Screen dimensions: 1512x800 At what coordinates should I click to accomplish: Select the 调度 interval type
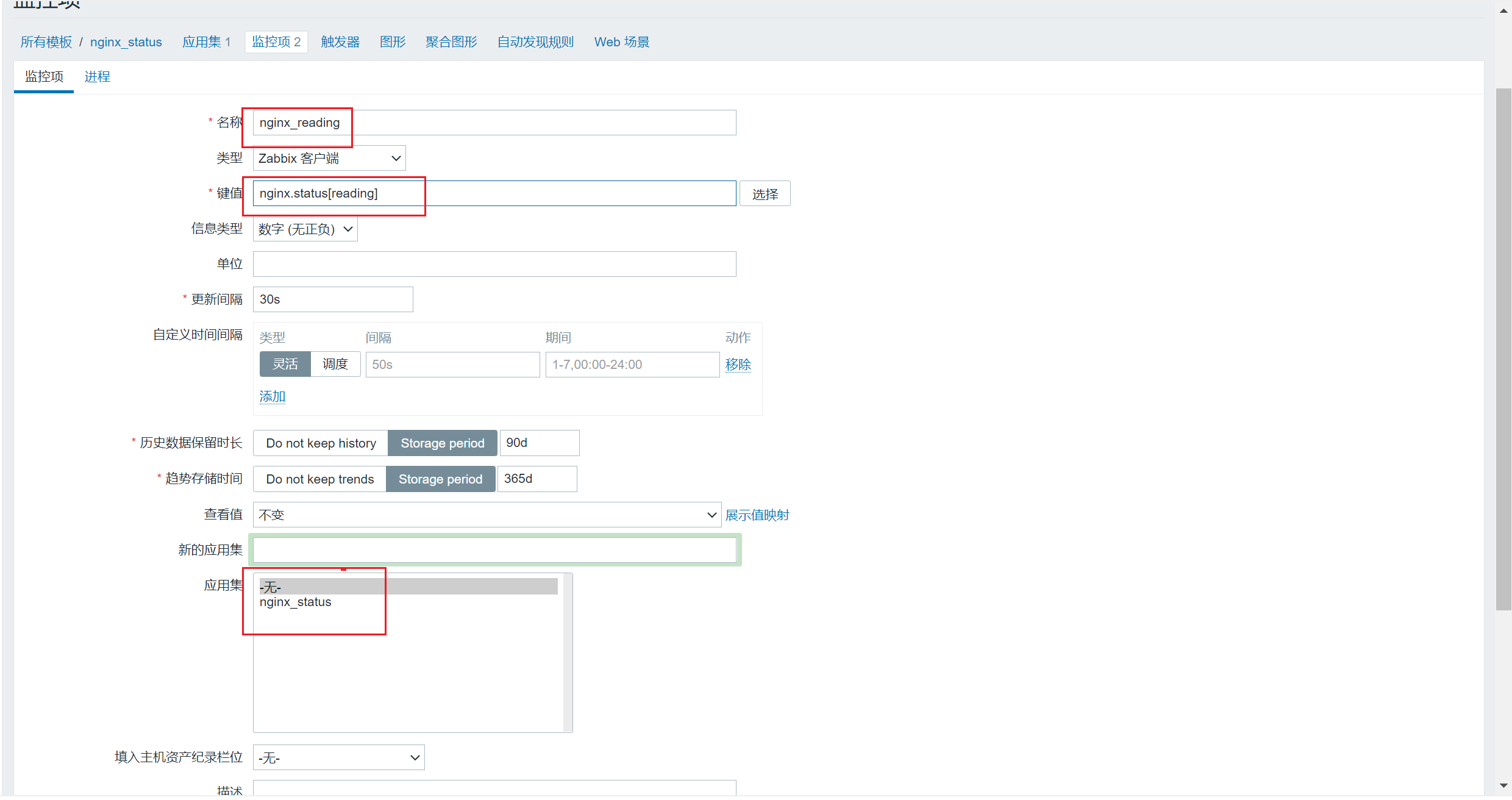point(335,364)
